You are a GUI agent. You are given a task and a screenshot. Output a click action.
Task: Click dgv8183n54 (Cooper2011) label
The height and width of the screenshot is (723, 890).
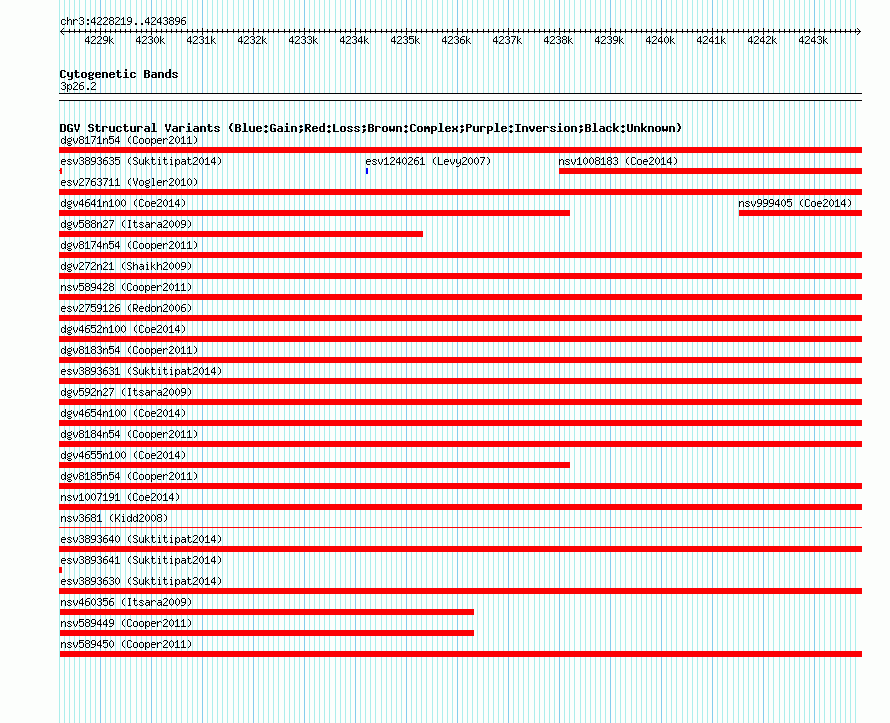(x=129, y=350)
